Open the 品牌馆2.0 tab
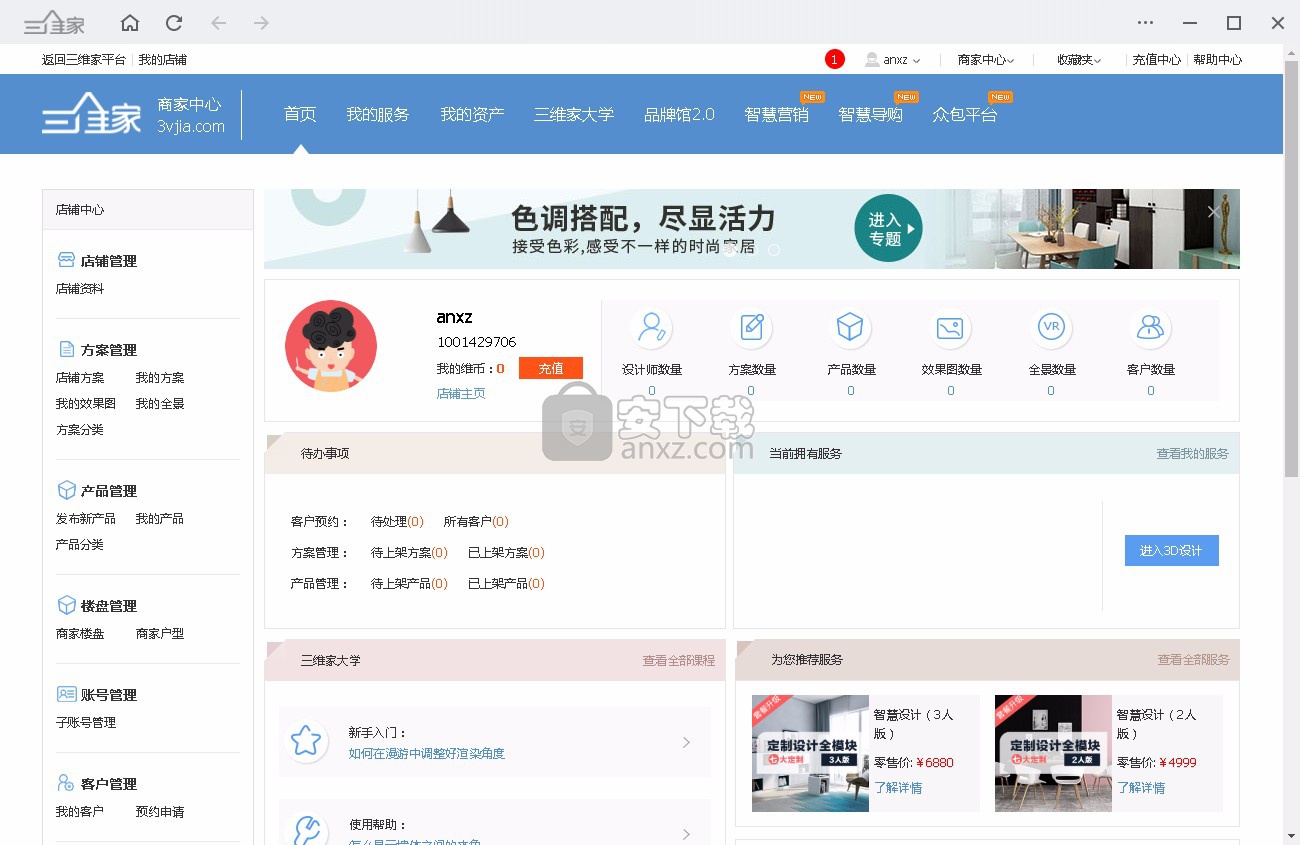1300x845 pixels. click(679, 114)
